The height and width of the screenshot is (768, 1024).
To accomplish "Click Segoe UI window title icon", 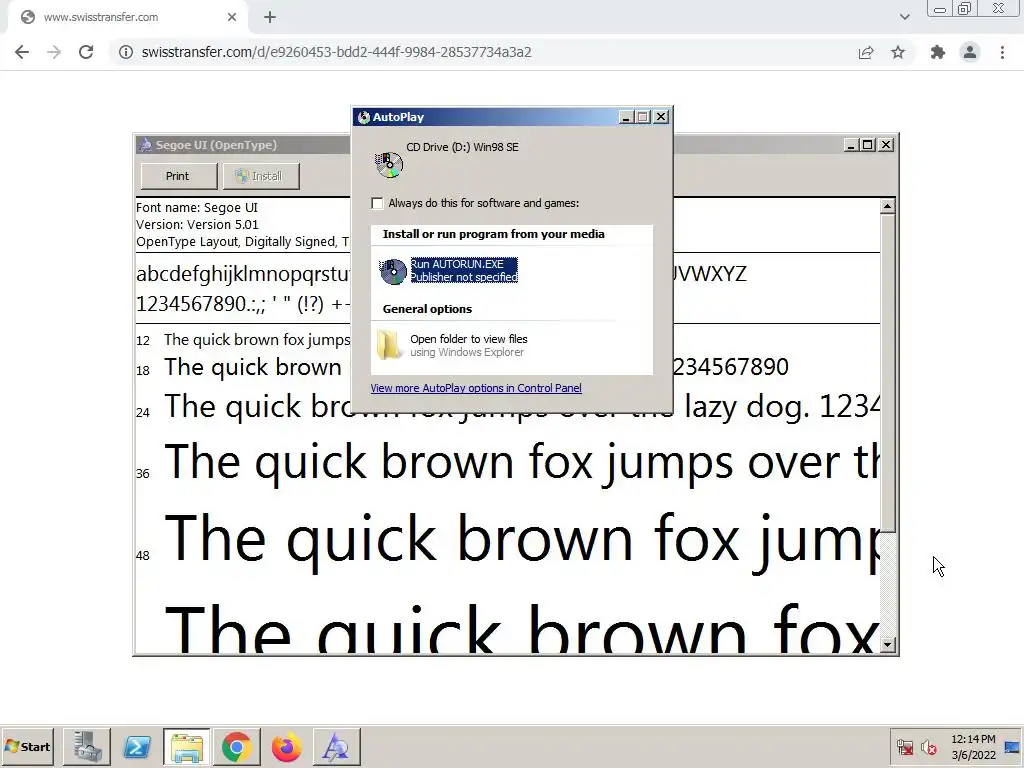I will (146, 145).
